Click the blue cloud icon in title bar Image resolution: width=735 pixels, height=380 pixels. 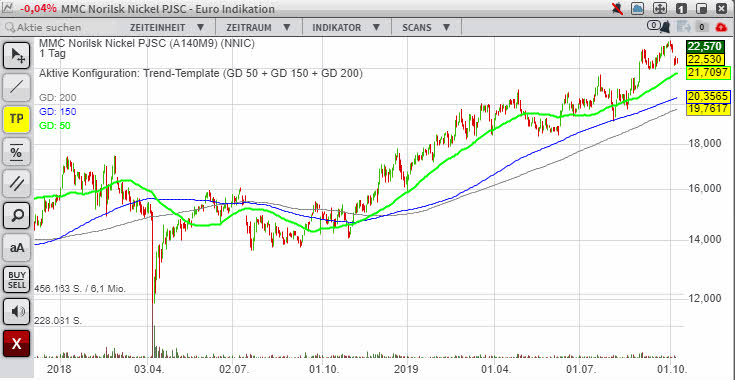(638, 8)
